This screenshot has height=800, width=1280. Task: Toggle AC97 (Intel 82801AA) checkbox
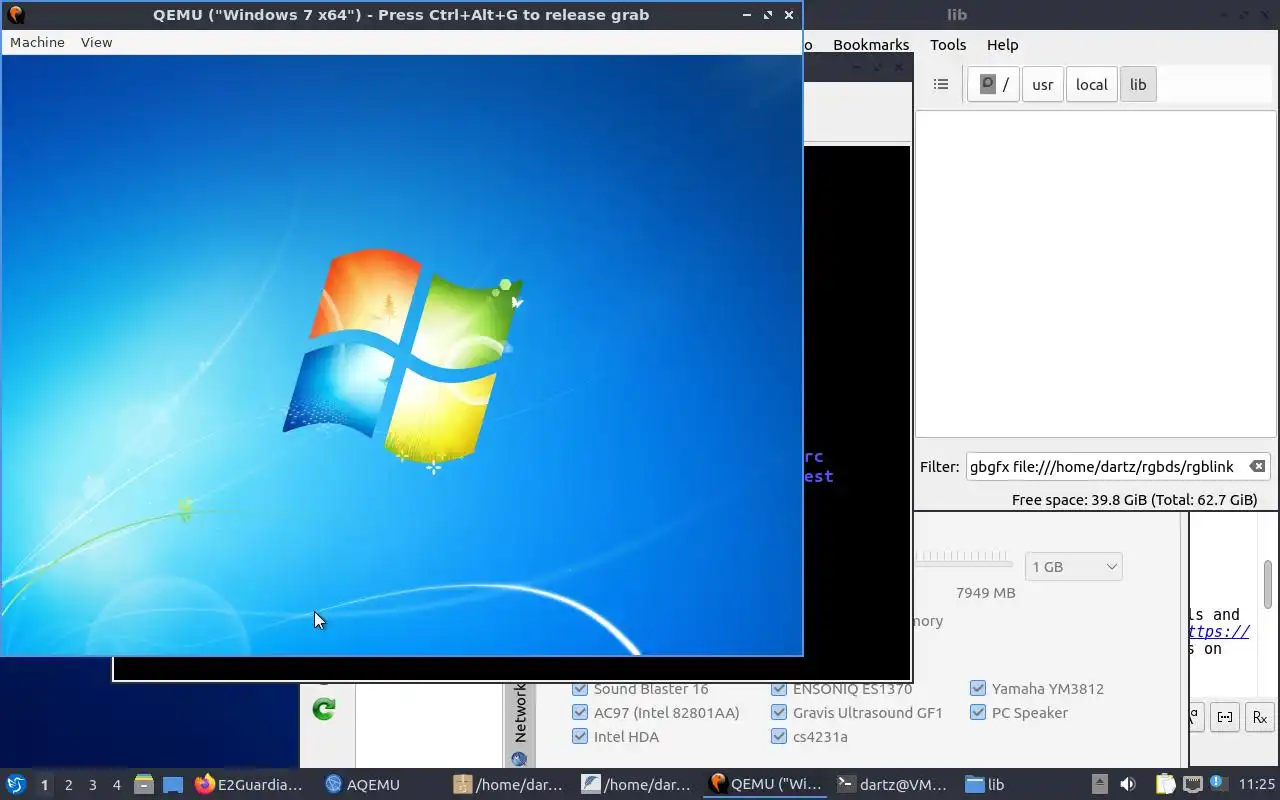579,712
